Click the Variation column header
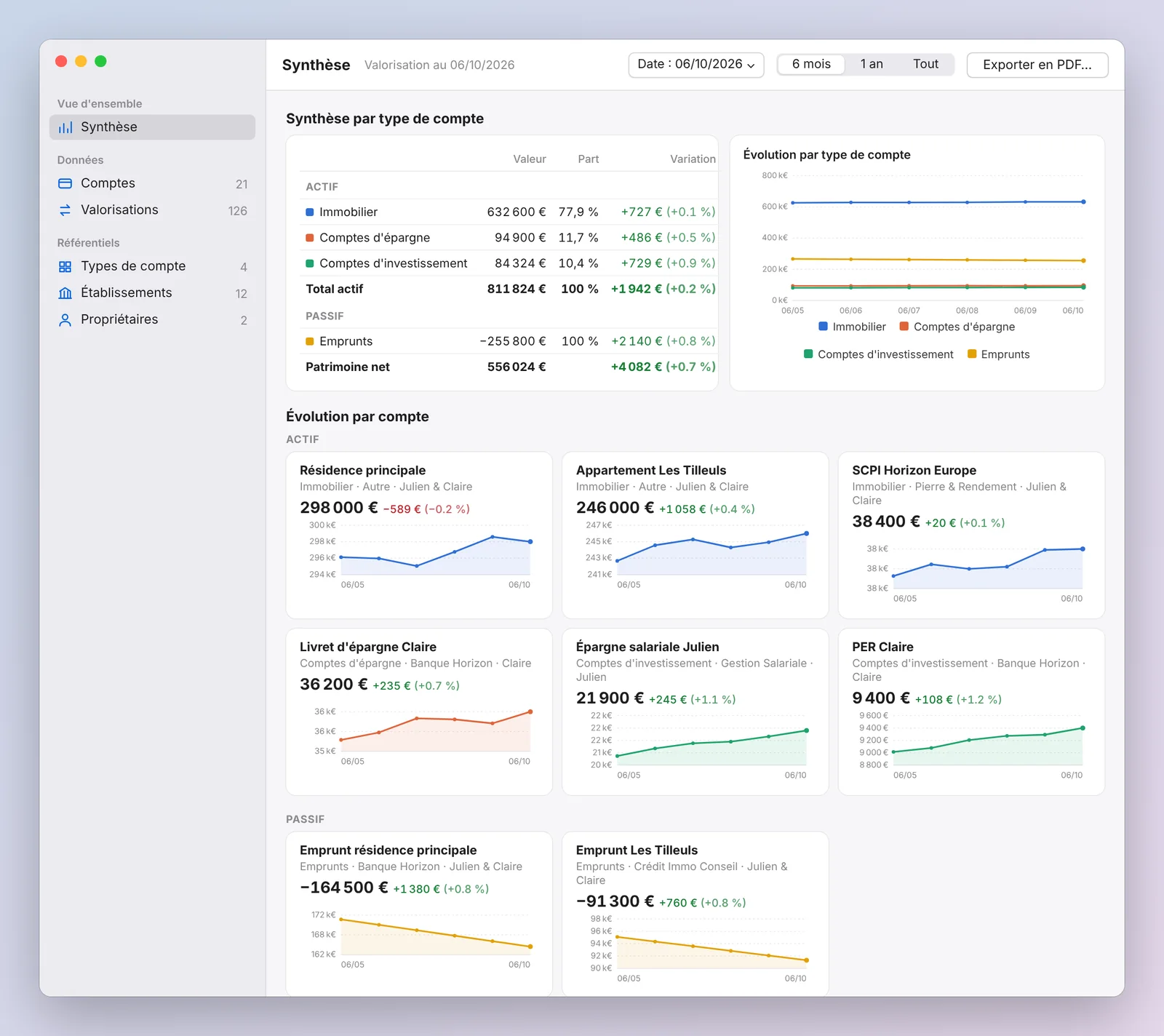The height and width of the screenshot is (1036, 1164). click(693, 159)
